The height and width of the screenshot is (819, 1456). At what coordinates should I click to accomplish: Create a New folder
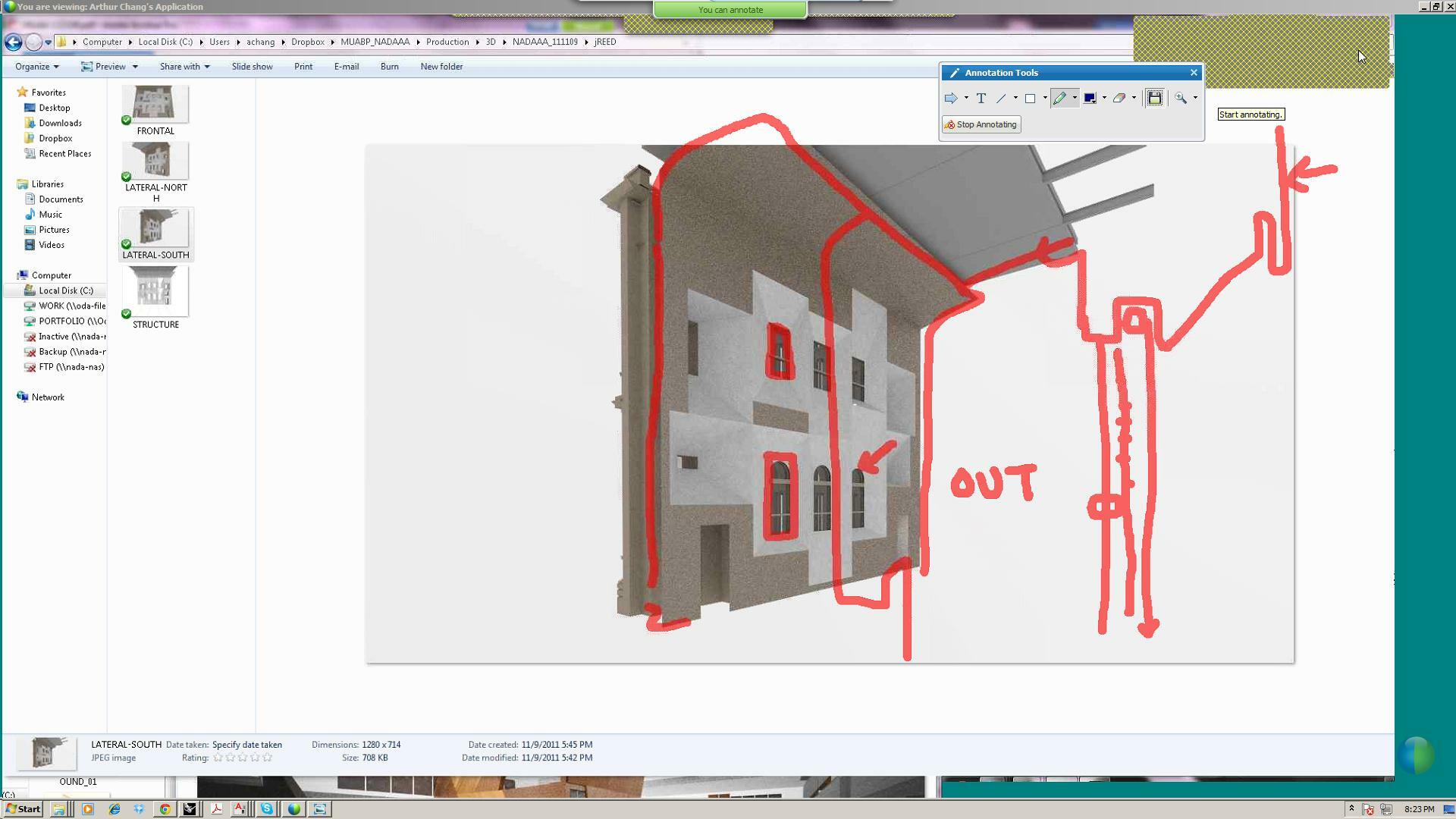pyautogui.click(x=441, y=67)
